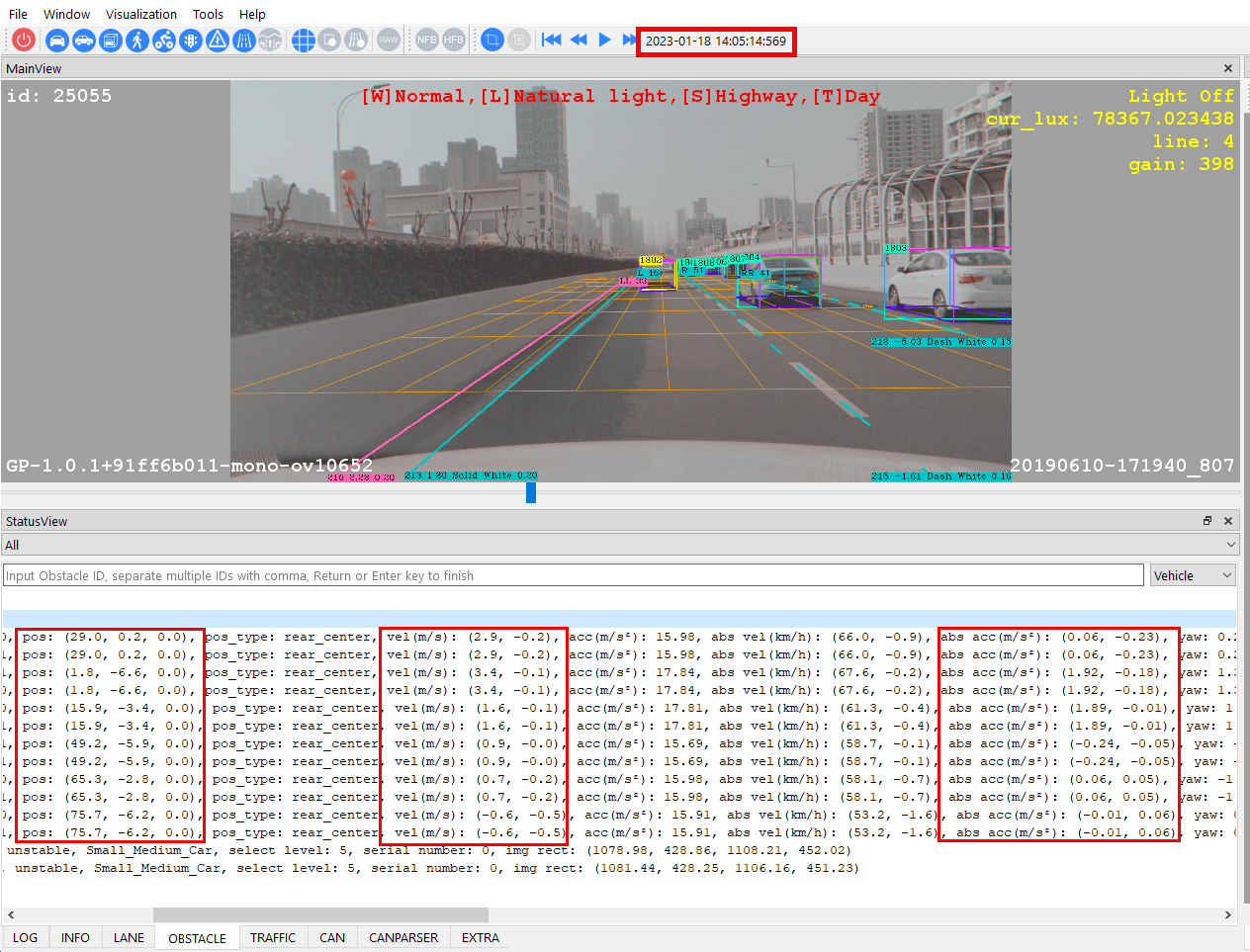Open the Vehicle type dropdown

tap(1194, 575)
